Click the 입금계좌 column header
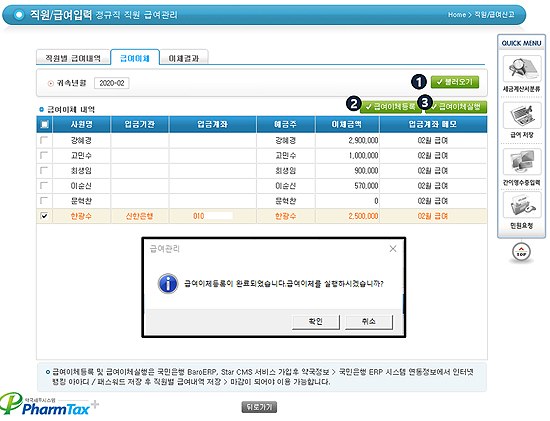The height and width of the screenshot is (421, 550). tap(213, 124)
